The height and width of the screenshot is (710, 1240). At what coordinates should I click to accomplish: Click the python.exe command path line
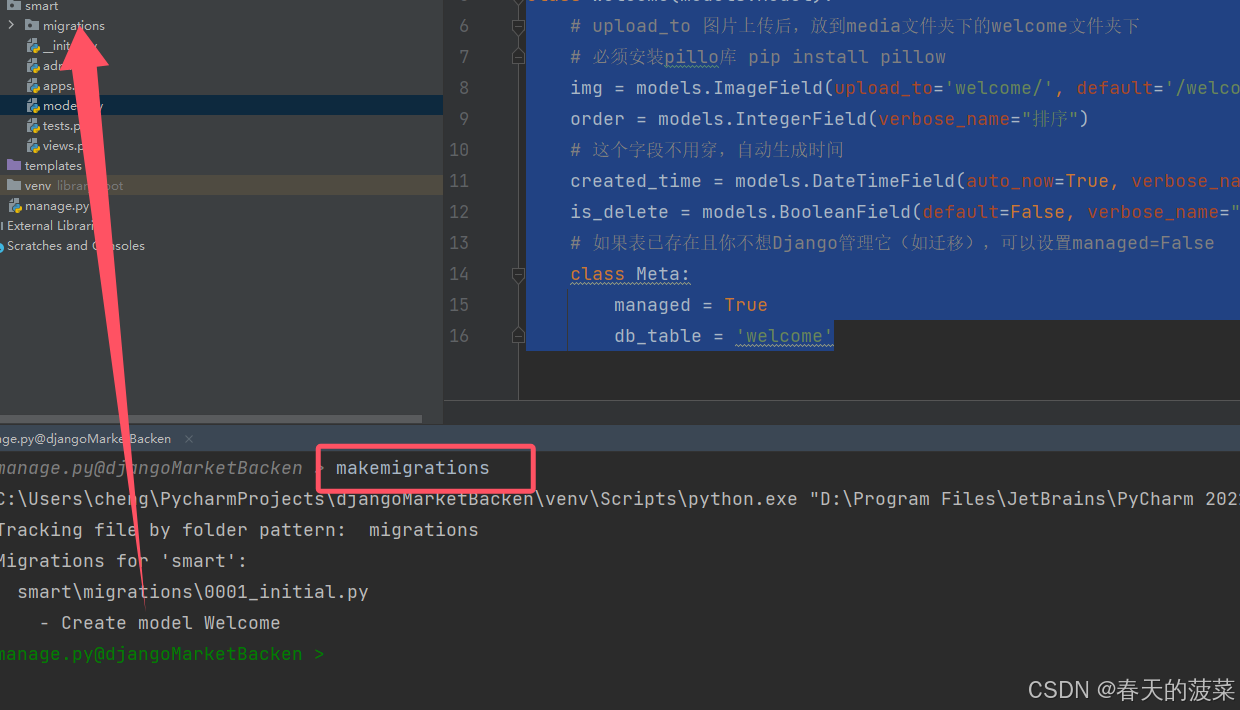[620, 499]
